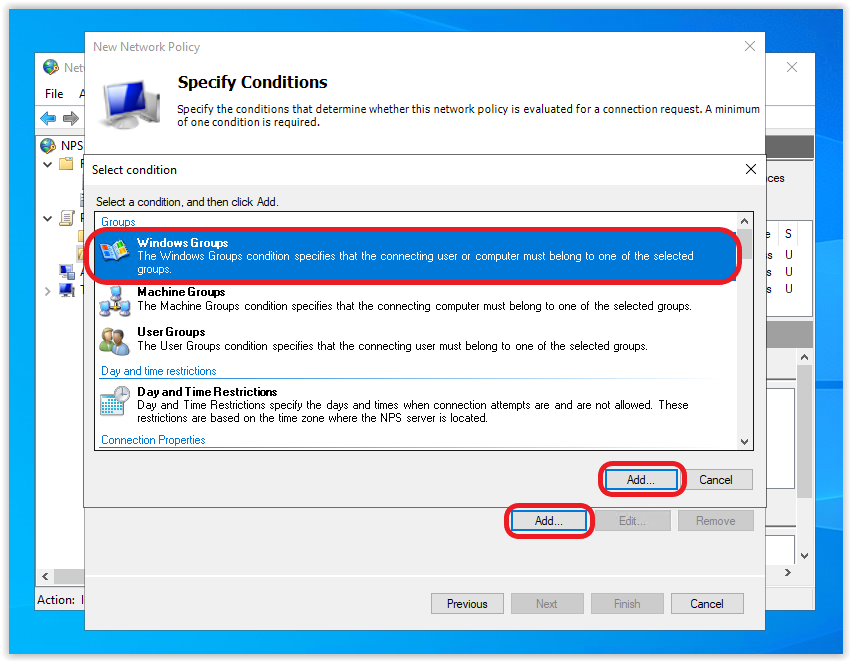Click the NPS label in the tree
This screenshot has width=851, height=662.
(72, 145)
